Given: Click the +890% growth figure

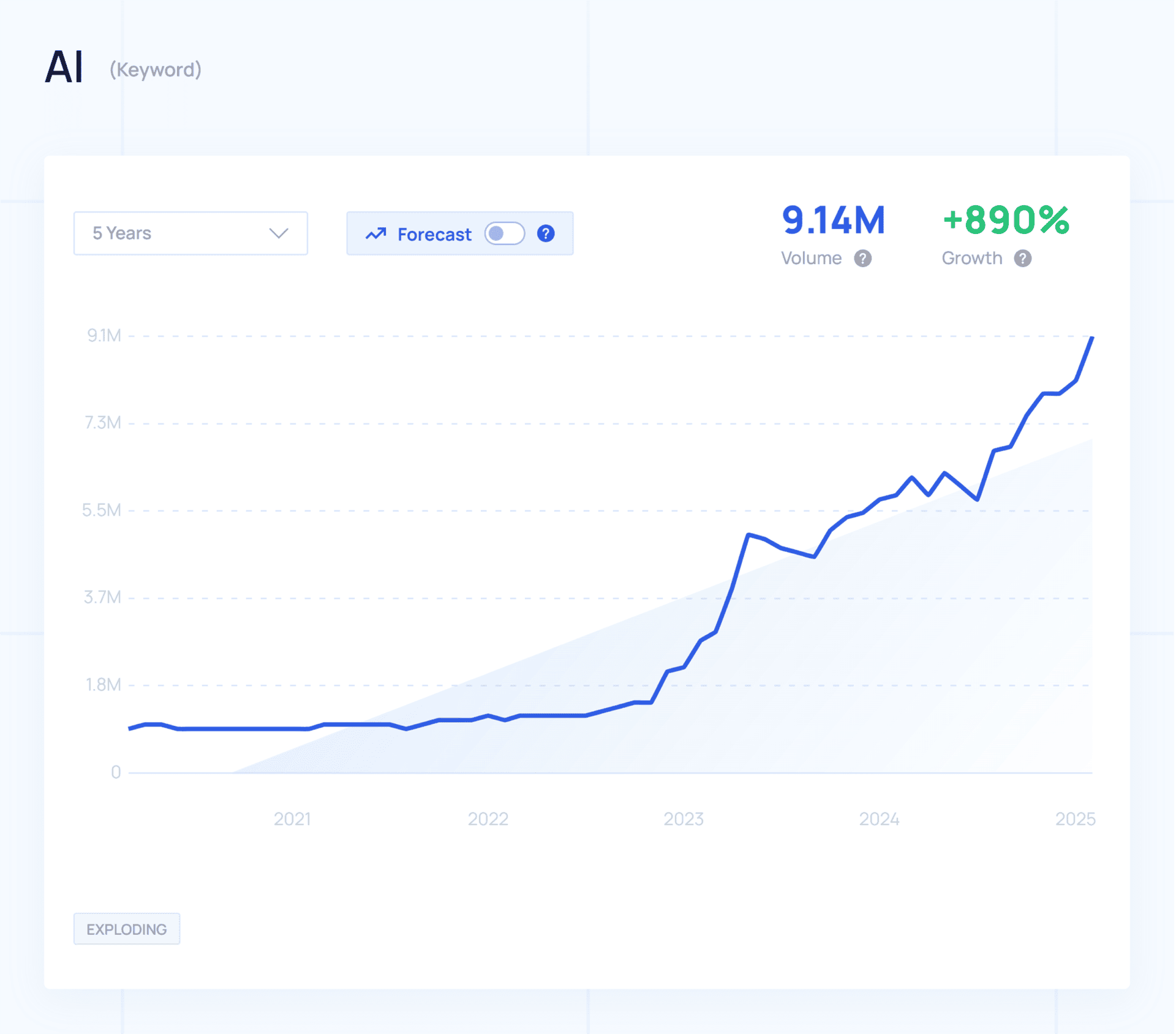Looking at the screenshot, I should click(1006, 221).
